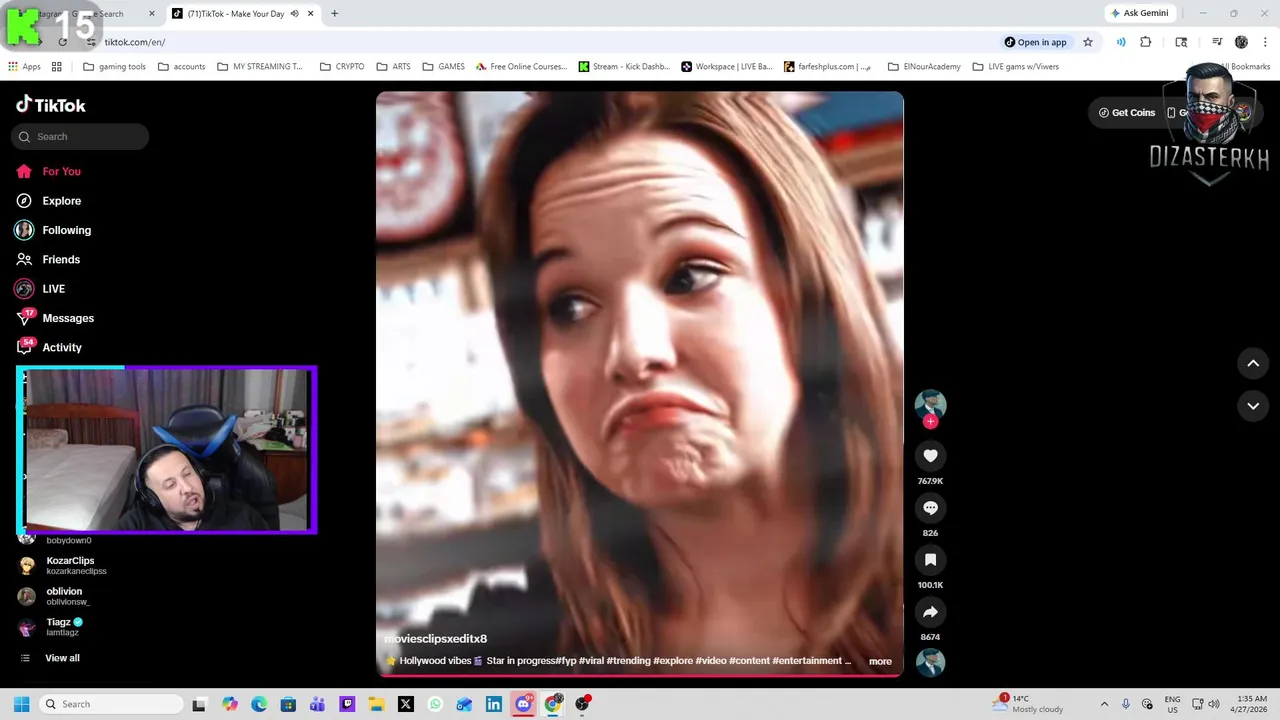Open the CRYPTO bookmark folder
Image resolution: width=1280 pixels, height=720 pixels.
pyautogui.click(x=341, y=67)
